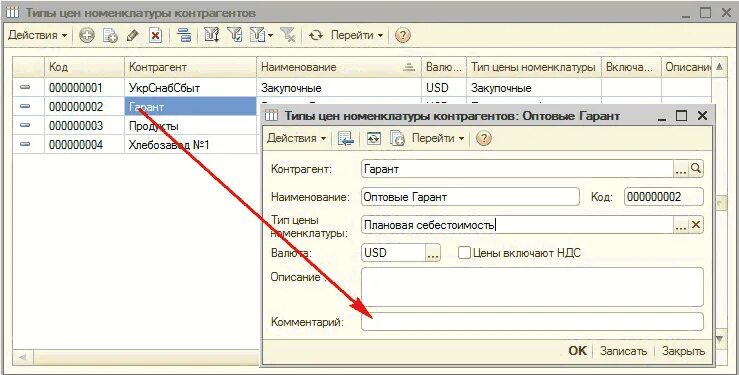Click the filter history funnel icon

tap(257, 35)
